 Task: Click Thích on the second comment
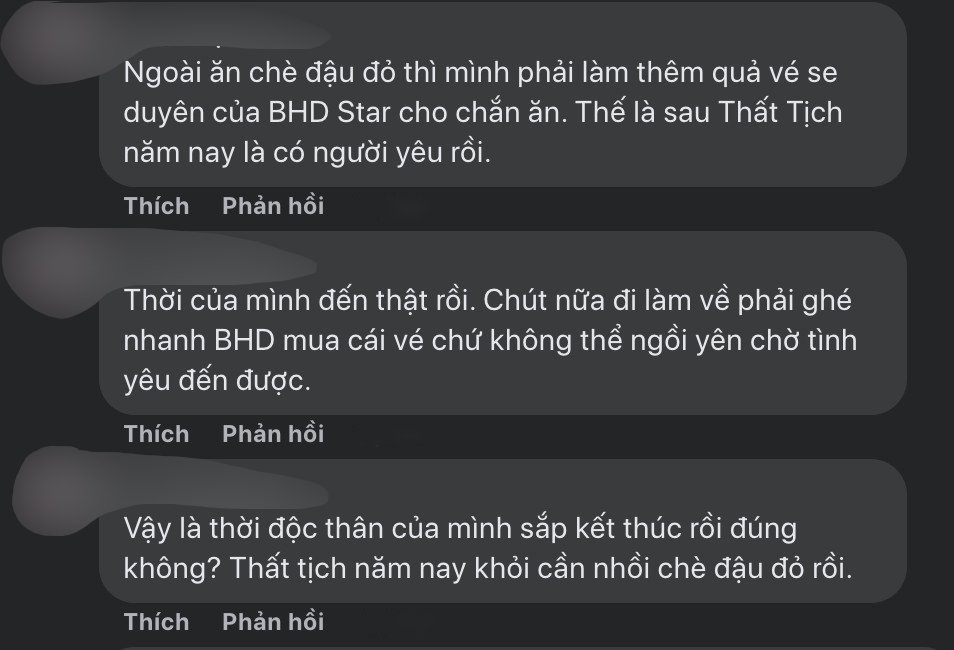tap(156, 434)
